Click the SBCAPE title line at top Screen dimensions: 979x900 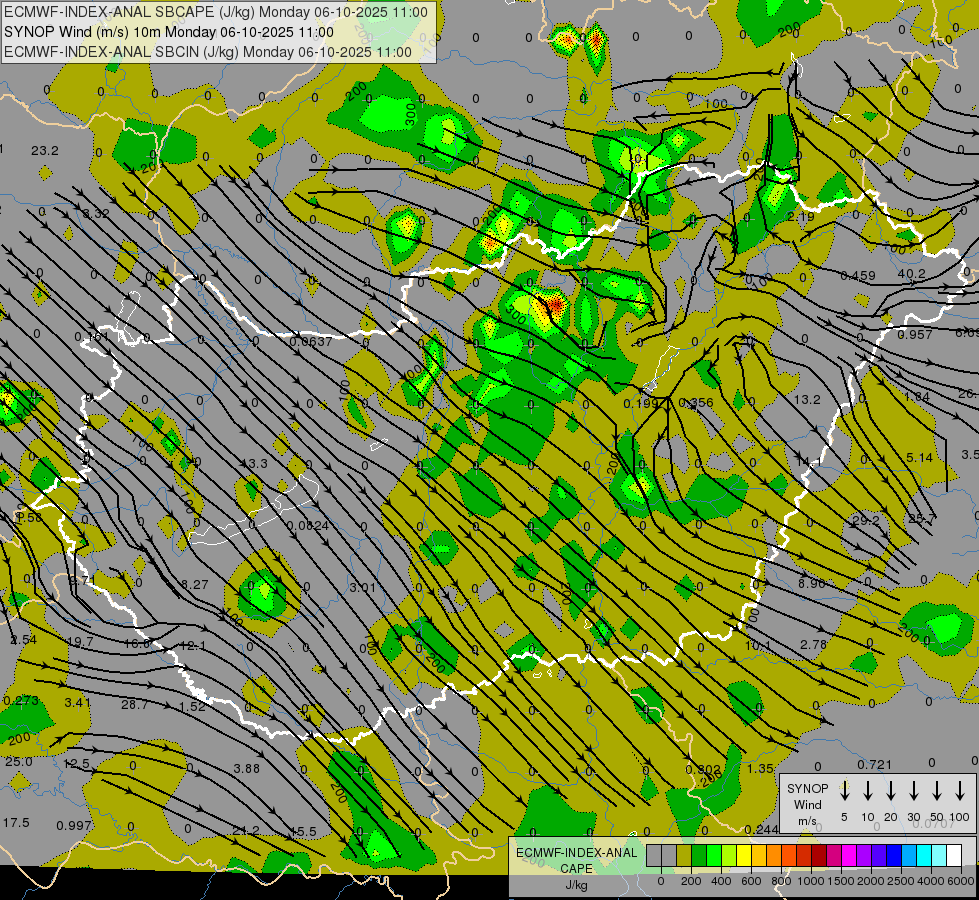click(x=217, y=12)
